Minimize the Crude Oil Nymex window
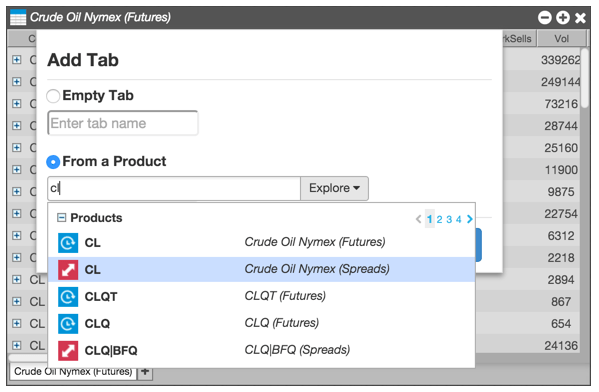 (x=545, y=18)
